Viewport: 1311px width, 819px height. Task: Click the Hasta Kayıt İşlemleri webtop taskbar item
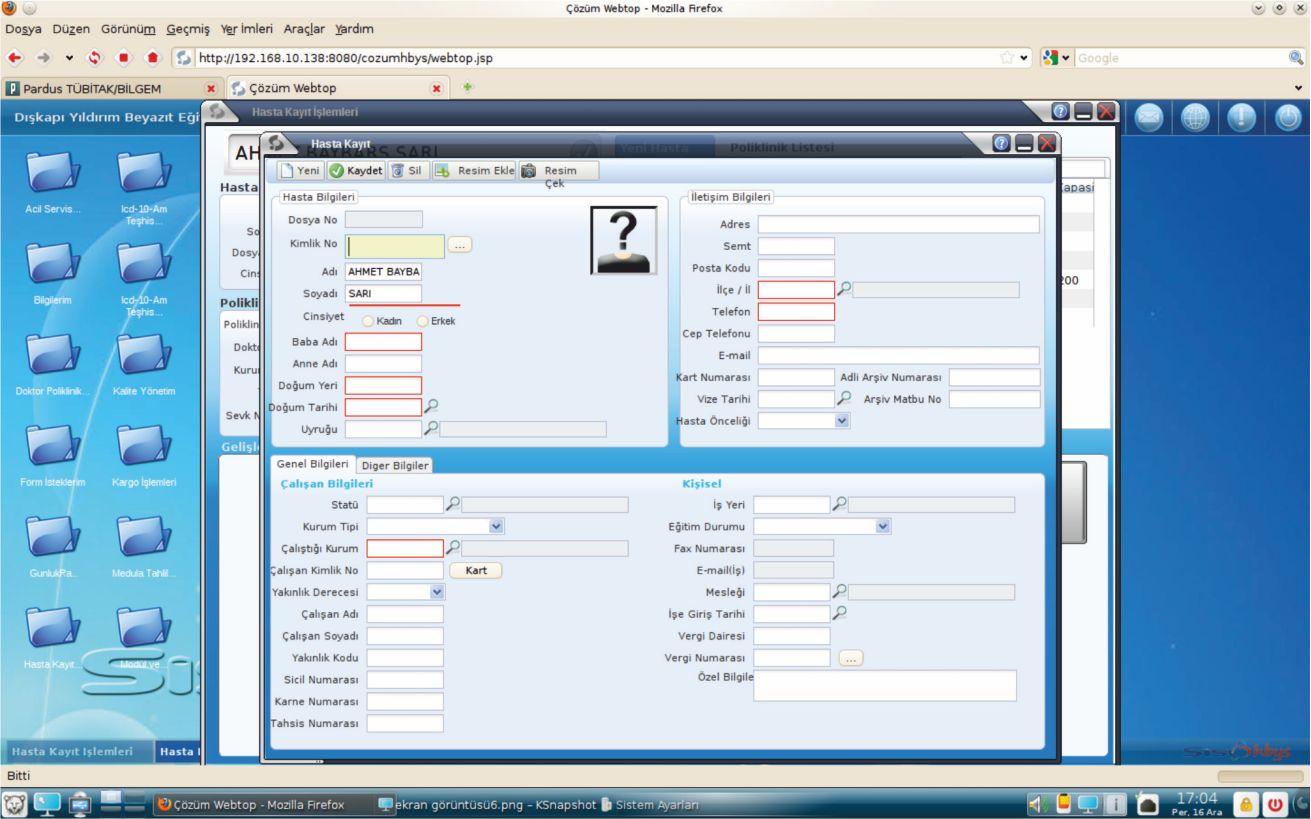pyautogui.click(x=77, y=750)
